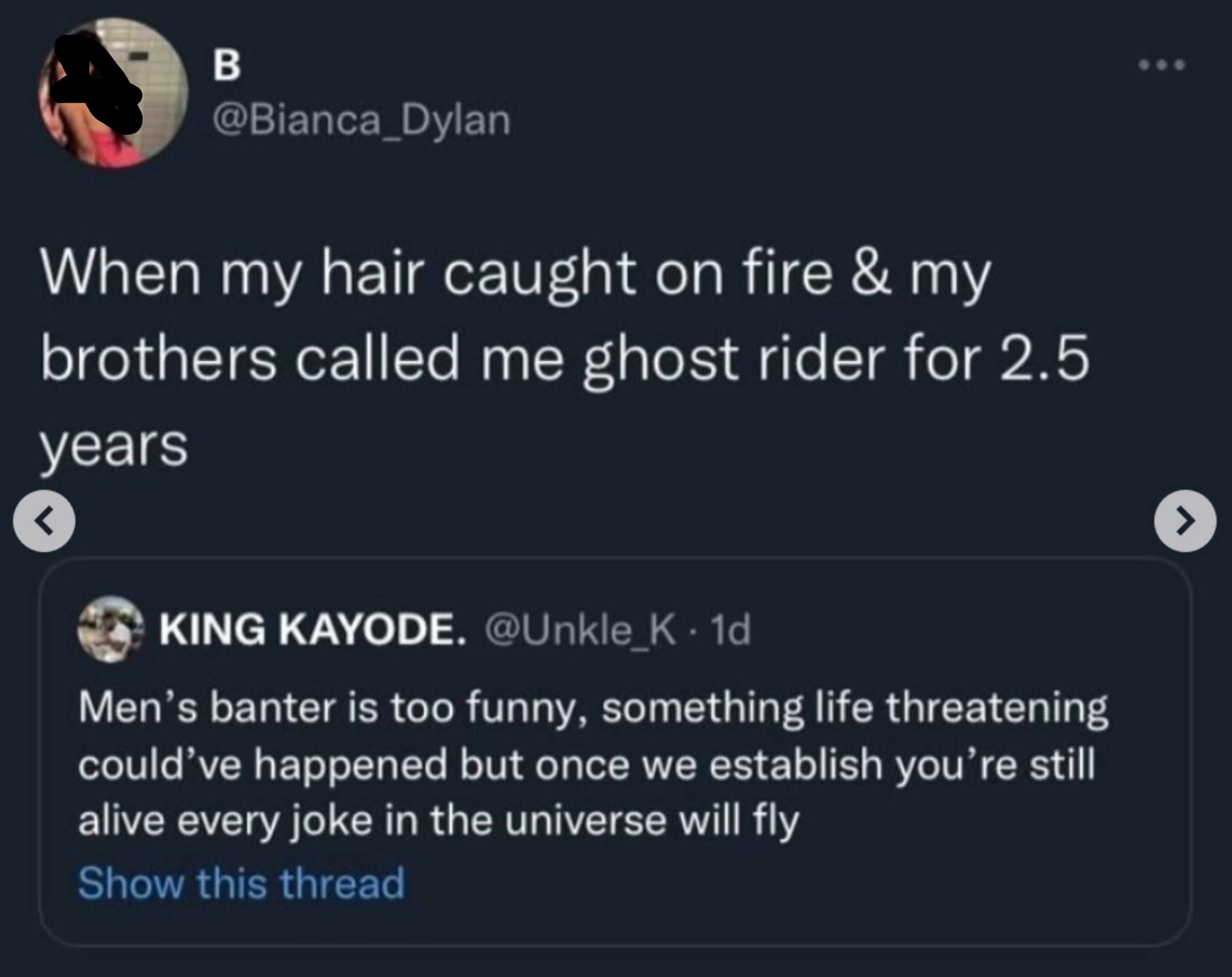This screenshot has width=1232, height=977.
Task: Advance to next image with right arrow
Action: tap(1185, 520)
